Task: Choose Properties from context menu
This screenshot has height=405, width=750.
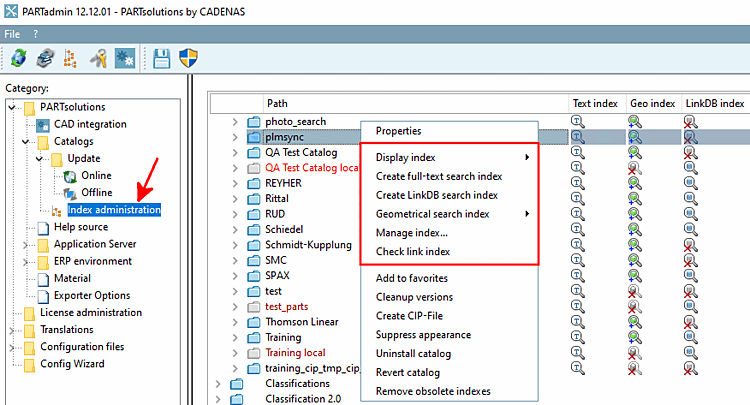Action: (x=398, y=131)
